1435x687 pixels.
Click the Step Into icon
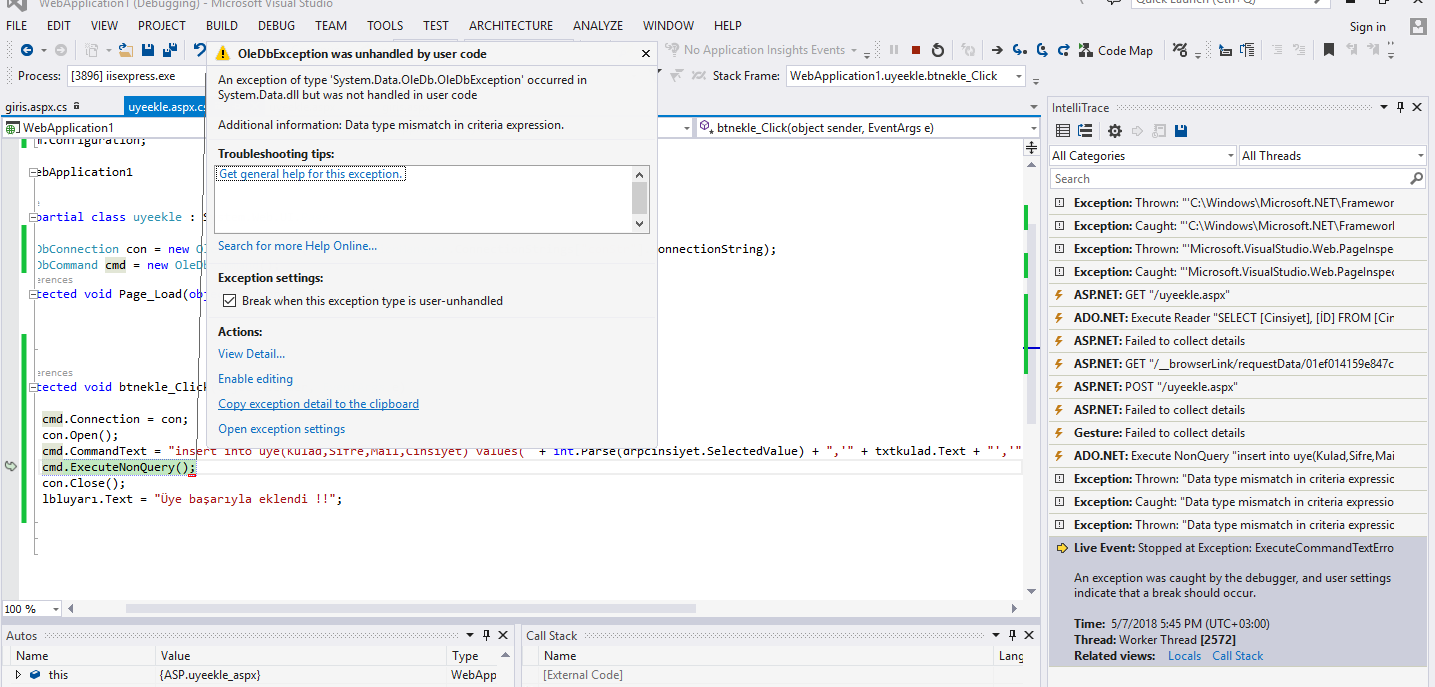tap(1019, 50)
